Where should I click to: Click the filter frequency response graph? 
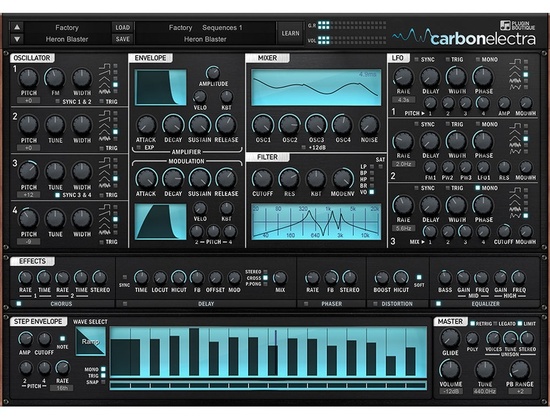[316, 222]
